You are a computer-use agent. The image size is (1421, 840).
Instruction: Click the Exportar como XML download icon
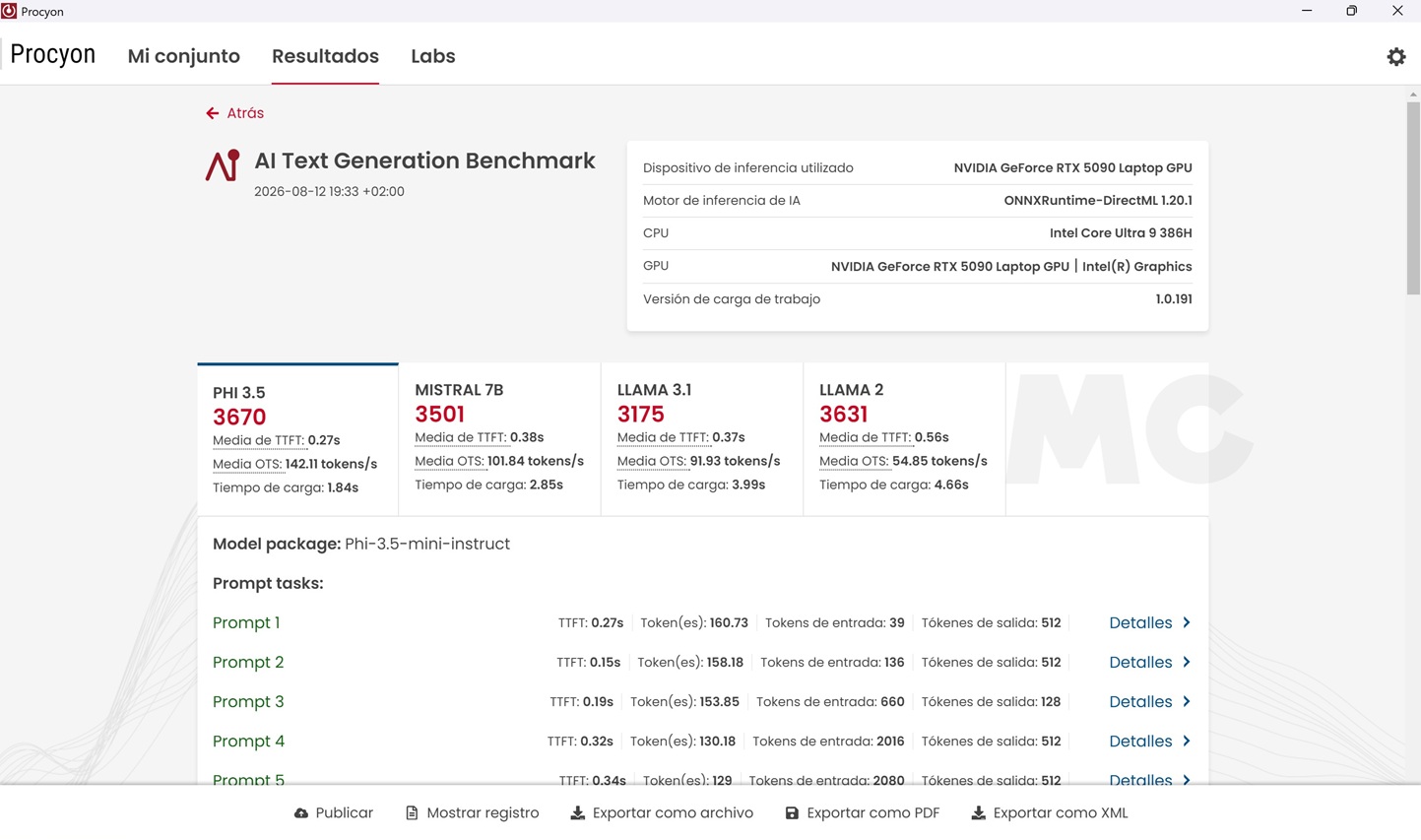click(x=978, y=813)
